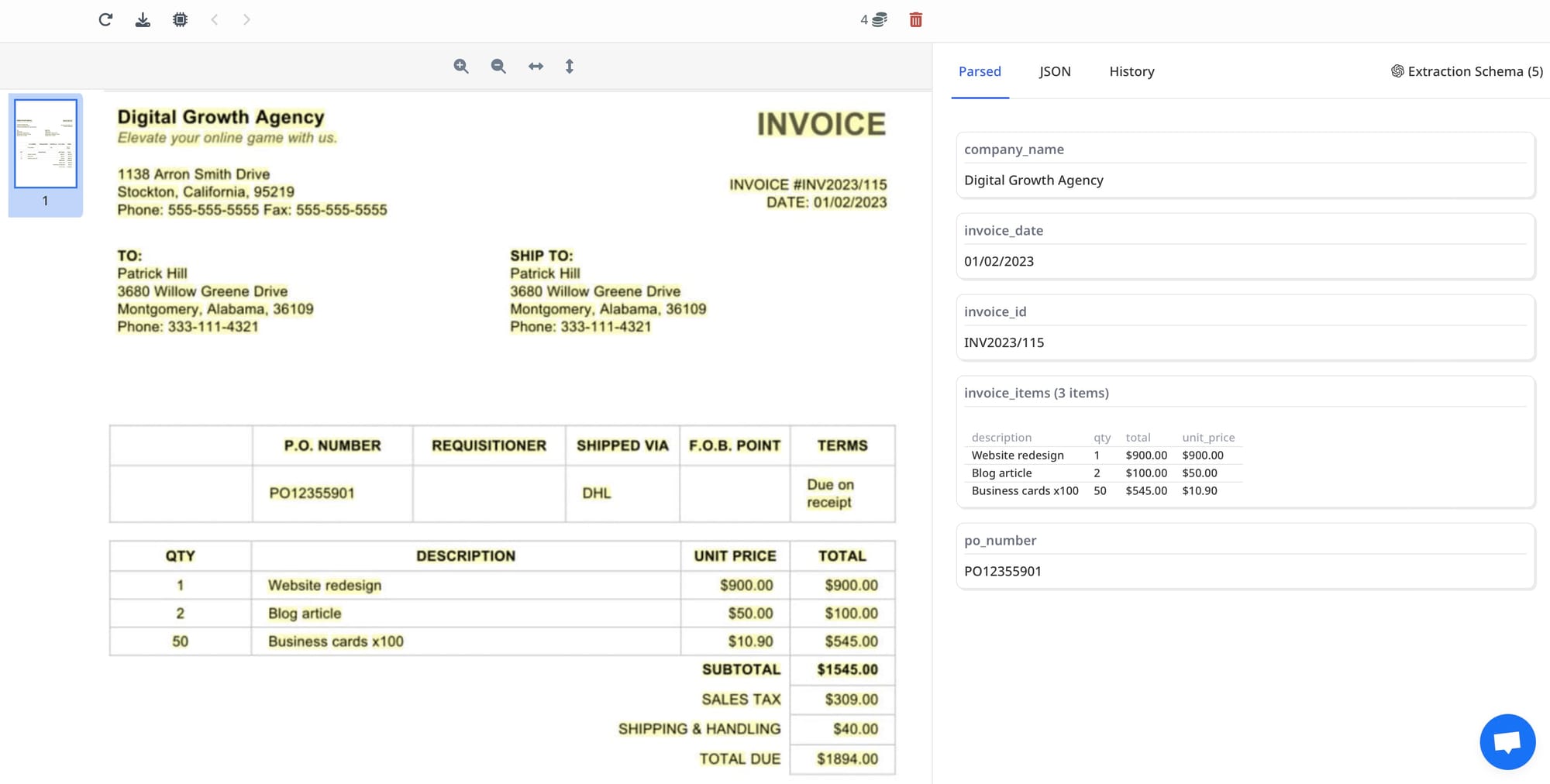The height and width of the screenshot is (784, 1550).
Task: Fit invoice to height
Action: (570, 67)
